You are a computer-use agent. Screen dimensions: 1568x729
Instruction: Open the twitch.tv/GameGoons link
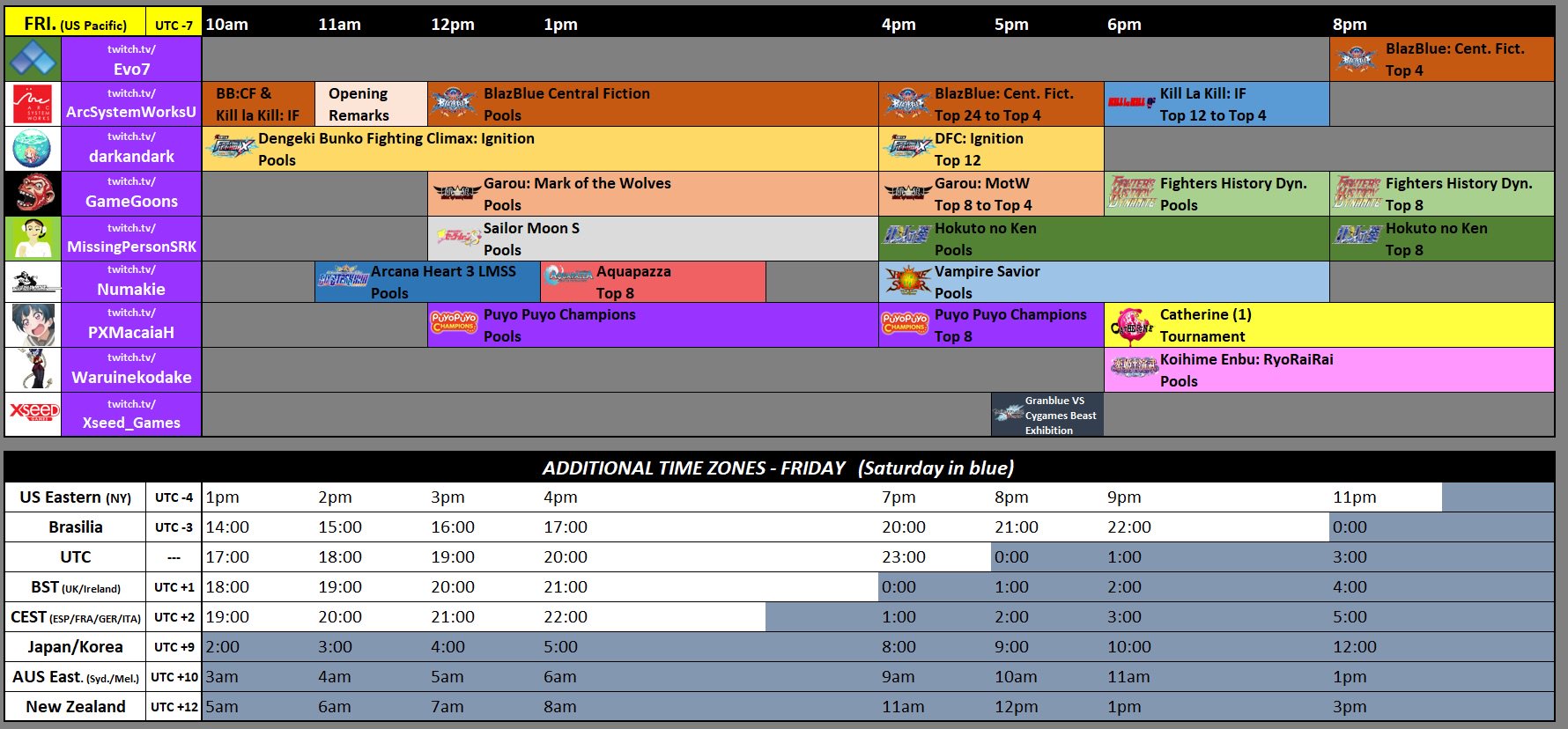(131, 194)
